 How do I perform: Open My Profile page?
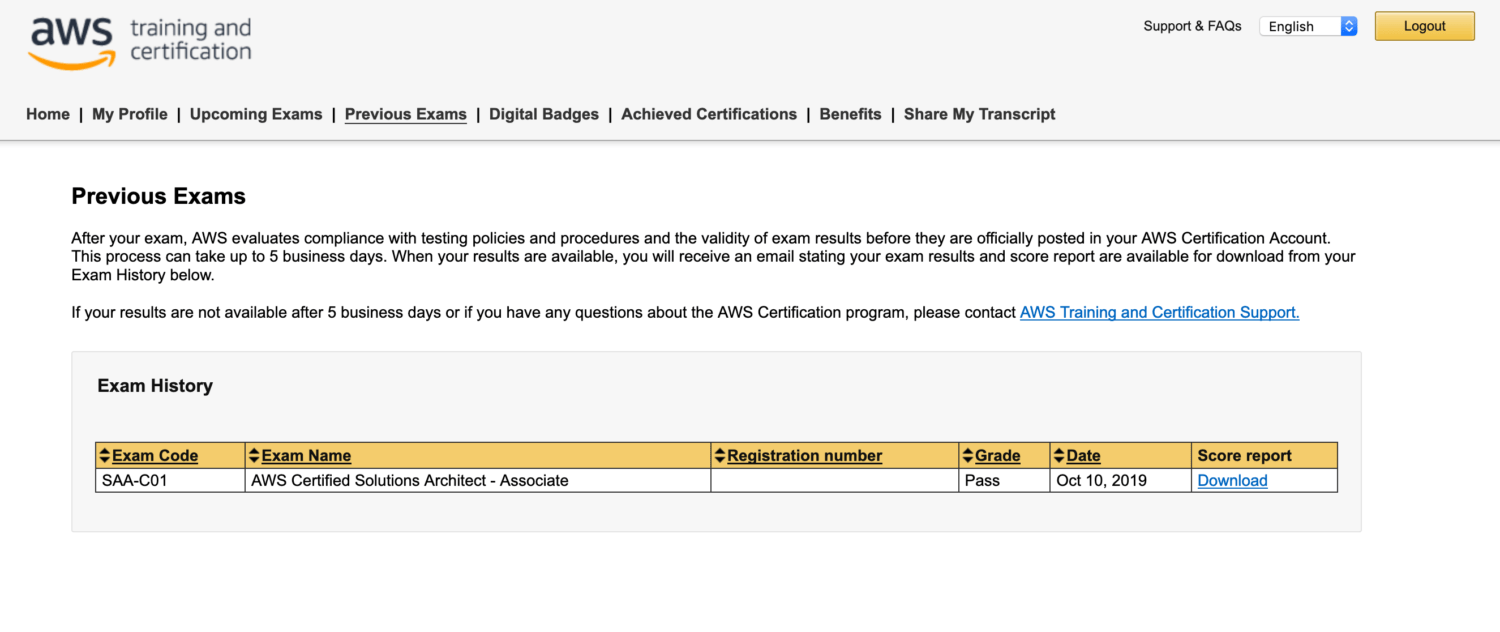coord(130,114)
